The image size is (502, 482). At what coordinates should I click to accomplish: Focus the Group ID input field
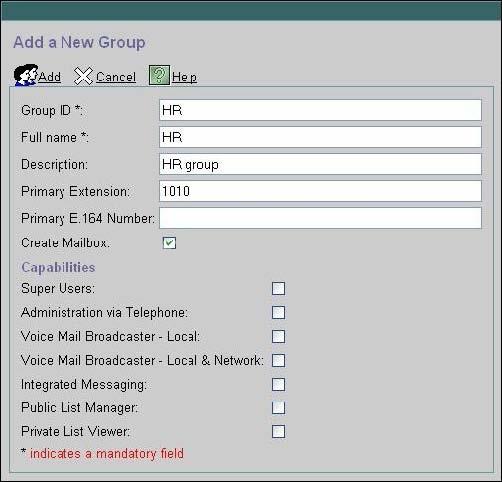(320, 110)
